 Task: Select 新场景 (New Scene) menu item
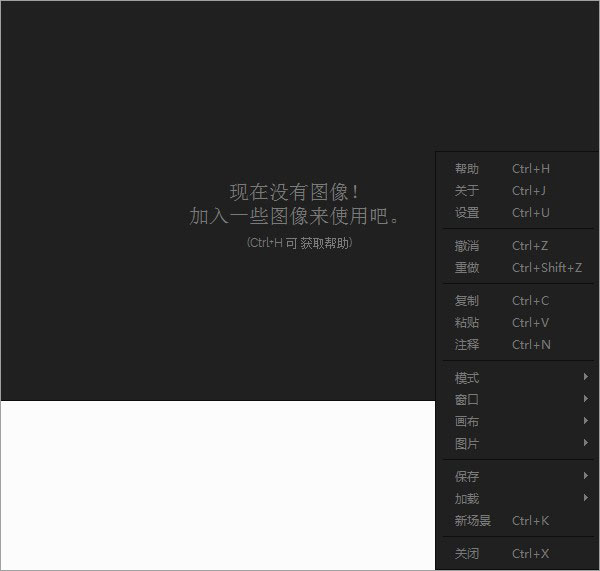click(473, 521)
